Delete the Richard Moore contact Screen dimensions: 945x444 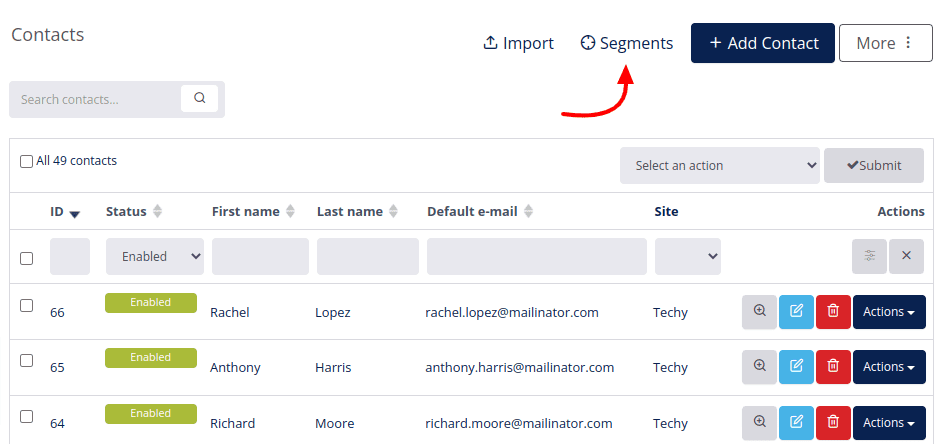833,422
